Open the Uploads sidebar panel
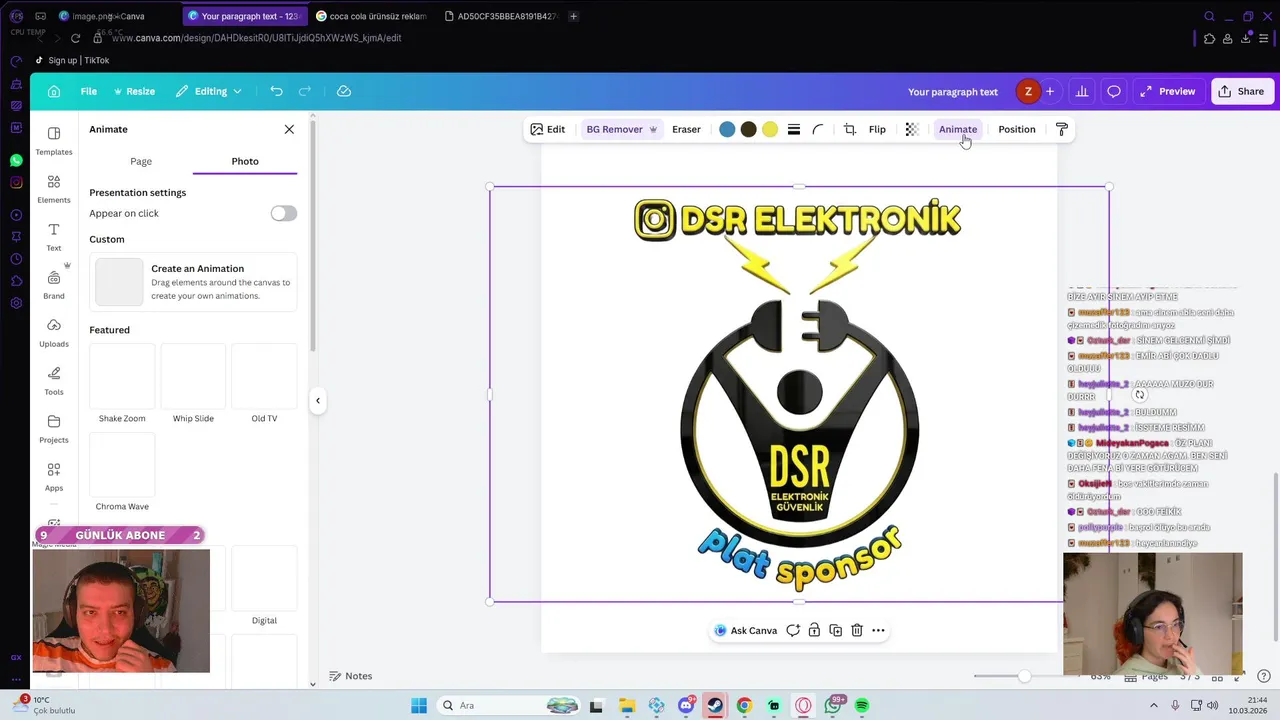This screenshot has width=1280, height=720. [54, 333]
